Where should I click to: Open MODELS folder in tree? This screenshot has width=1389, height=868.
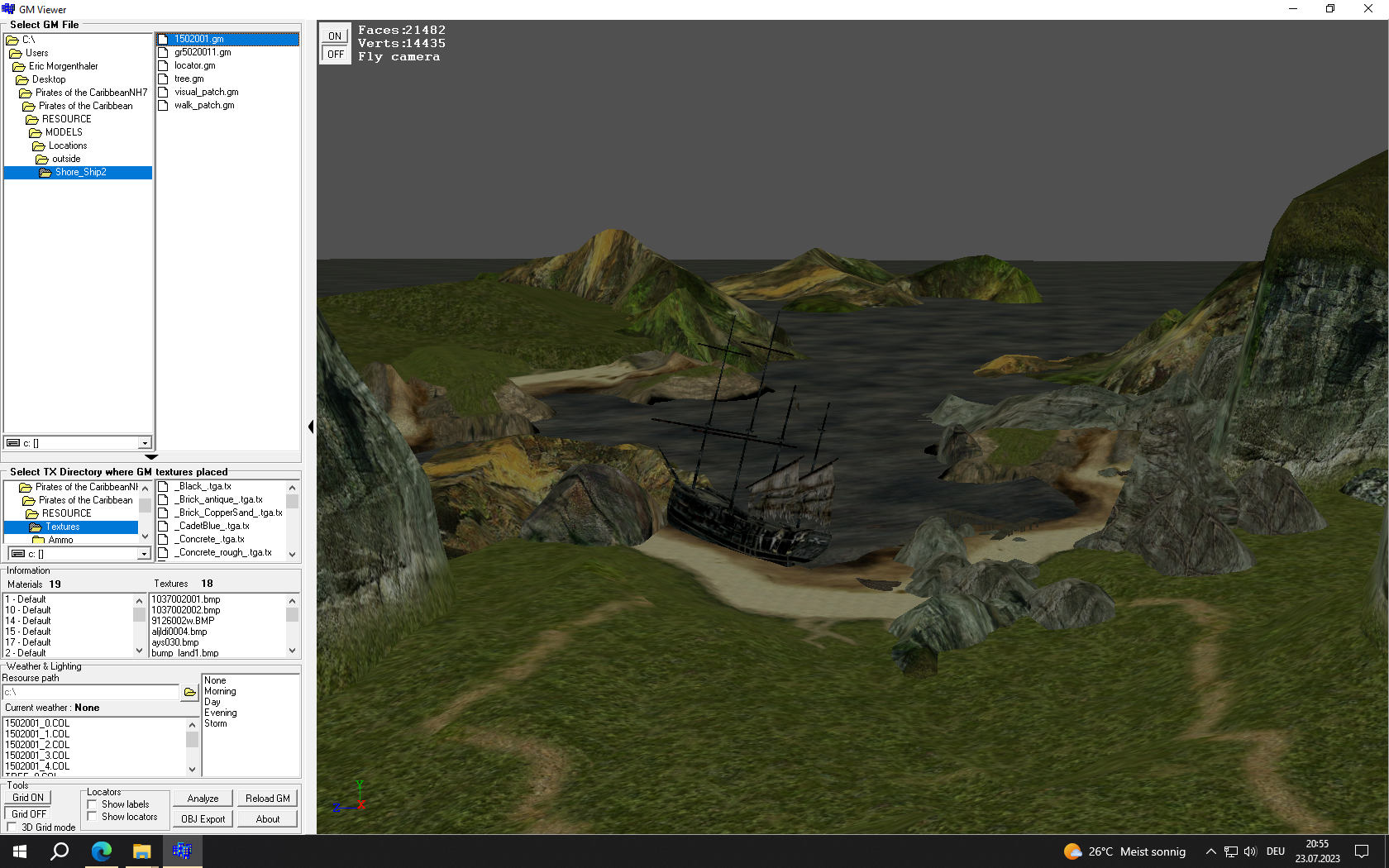coord(64,132)
